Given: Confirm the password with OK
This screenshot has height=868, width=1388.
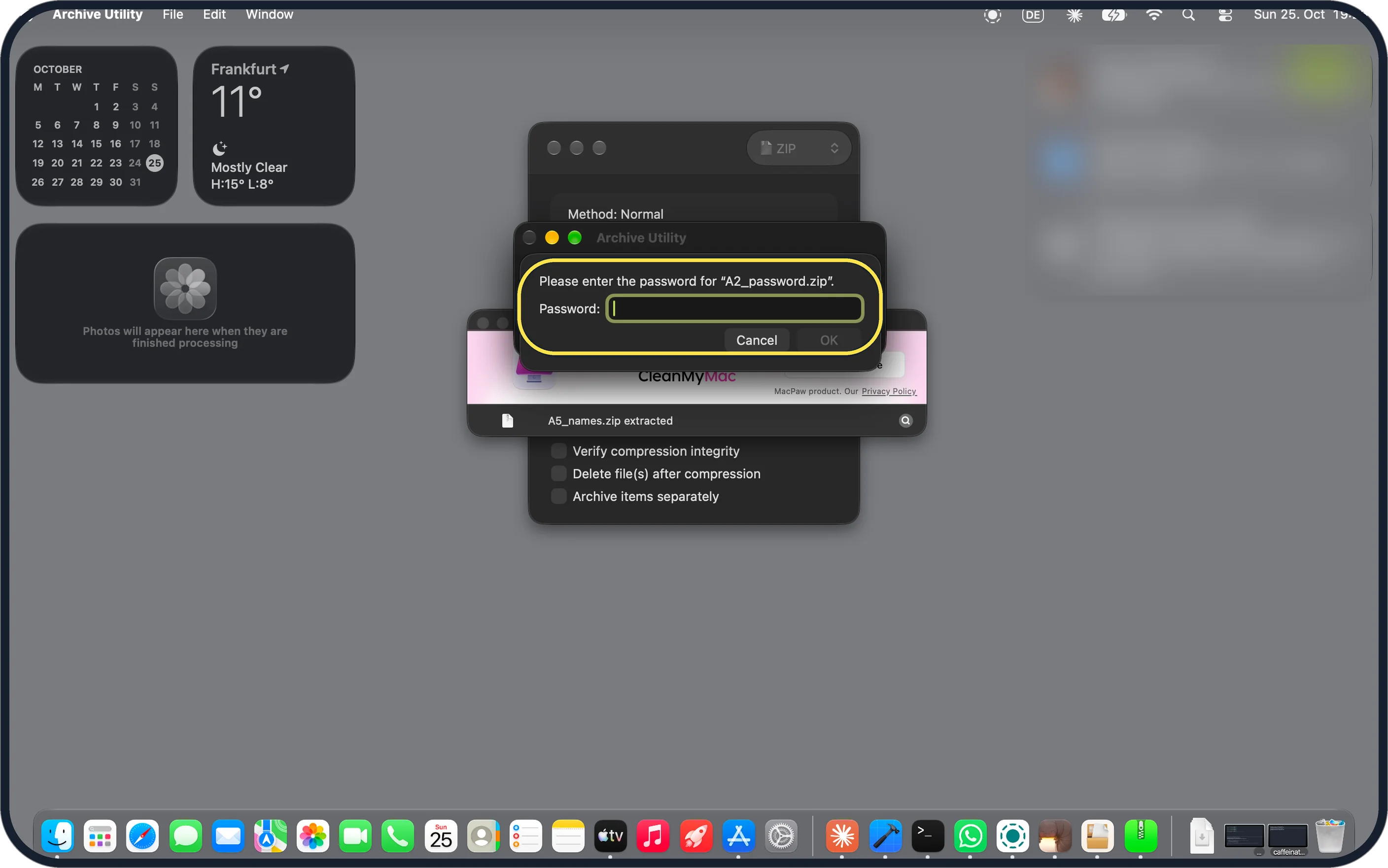Looking at the screenshot, I should point(828,340).
